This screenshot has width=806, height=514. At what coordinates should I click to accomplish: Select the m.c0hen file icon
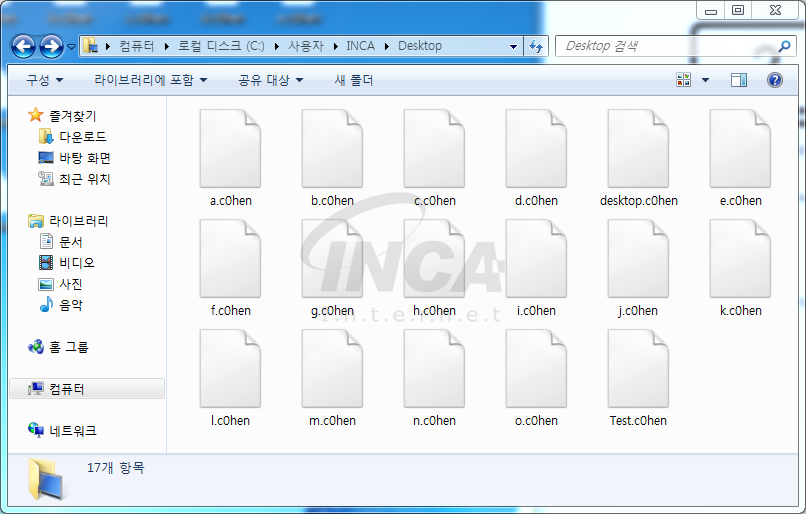pyautogui.click(x=332, y=369)
